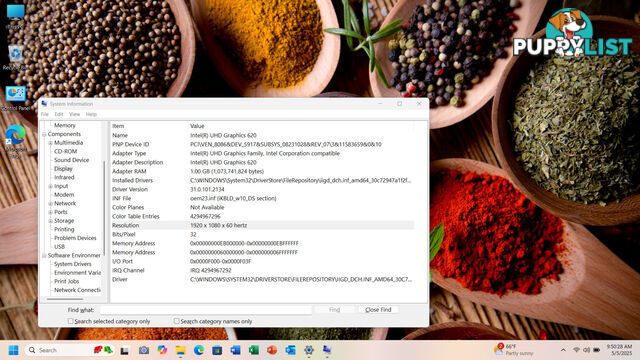Select the Display category in the tree
This screenshot has height=360, width=640.
(x=63, y=169)
